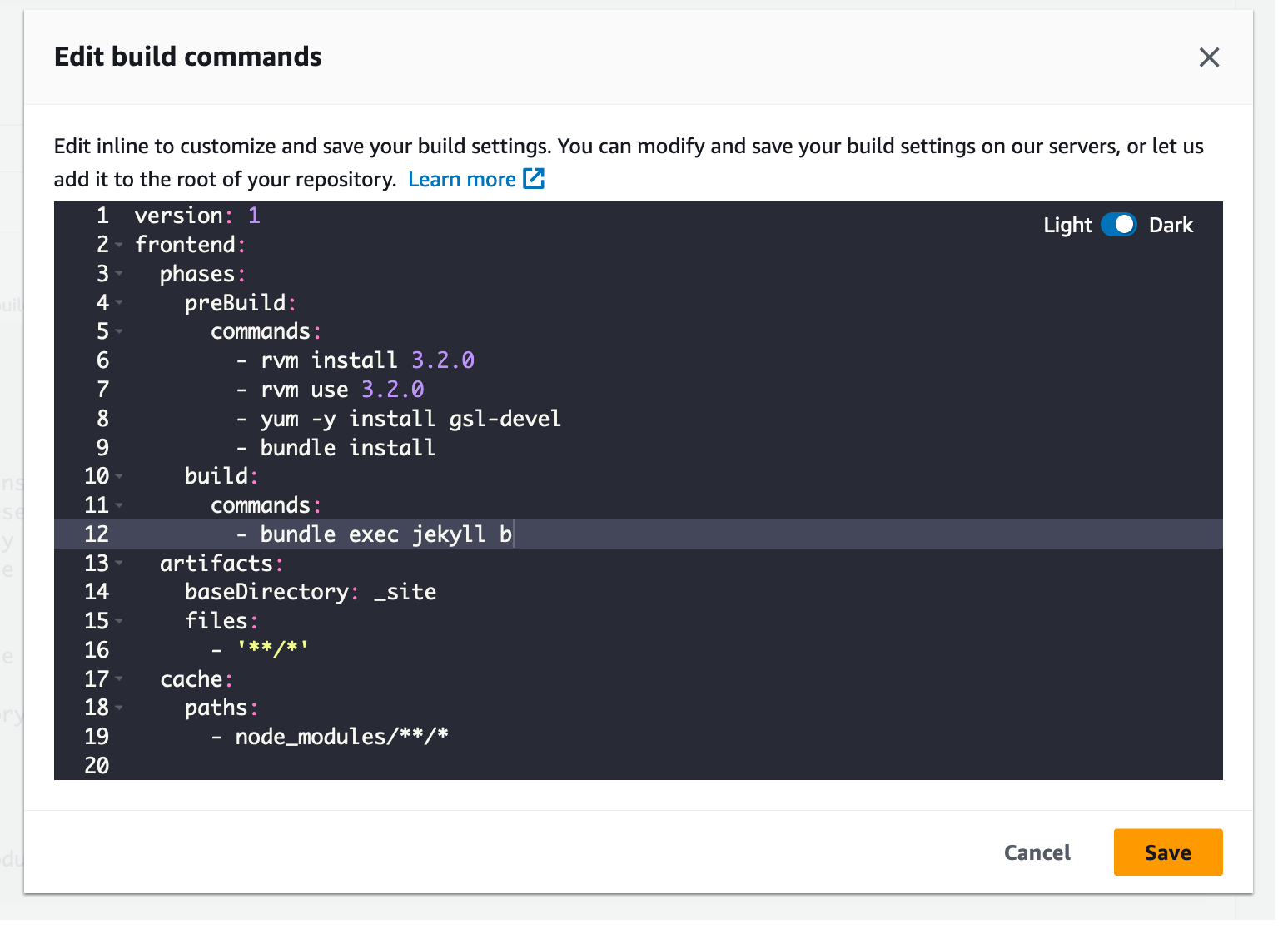Fold the preBuild commands list on line 5
Screen dimensions: 1288x929
click(119, 331)
